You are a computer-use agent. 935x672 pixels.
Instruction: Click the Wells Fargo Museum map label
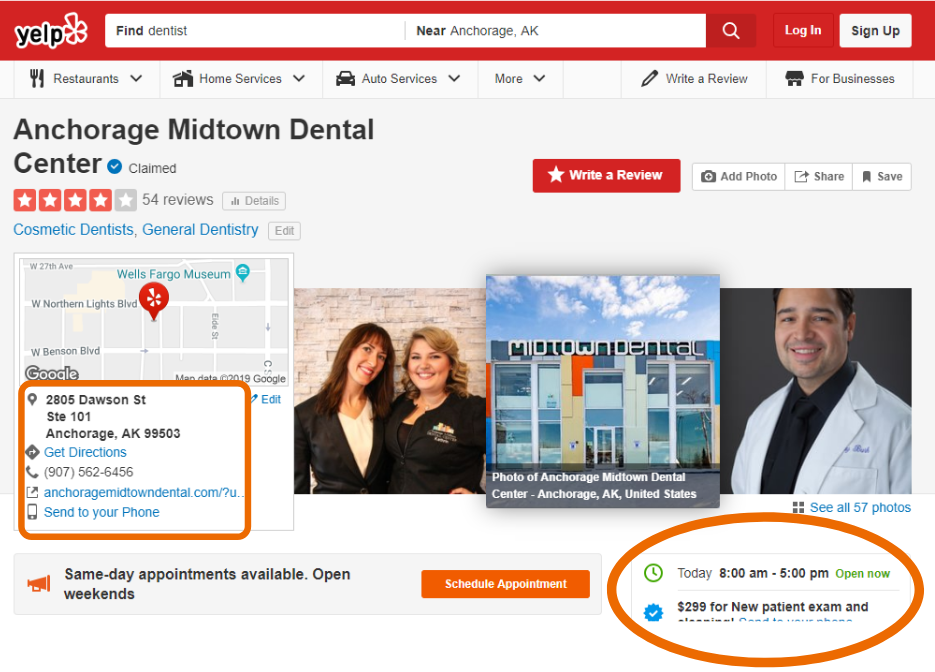(174, 274)
